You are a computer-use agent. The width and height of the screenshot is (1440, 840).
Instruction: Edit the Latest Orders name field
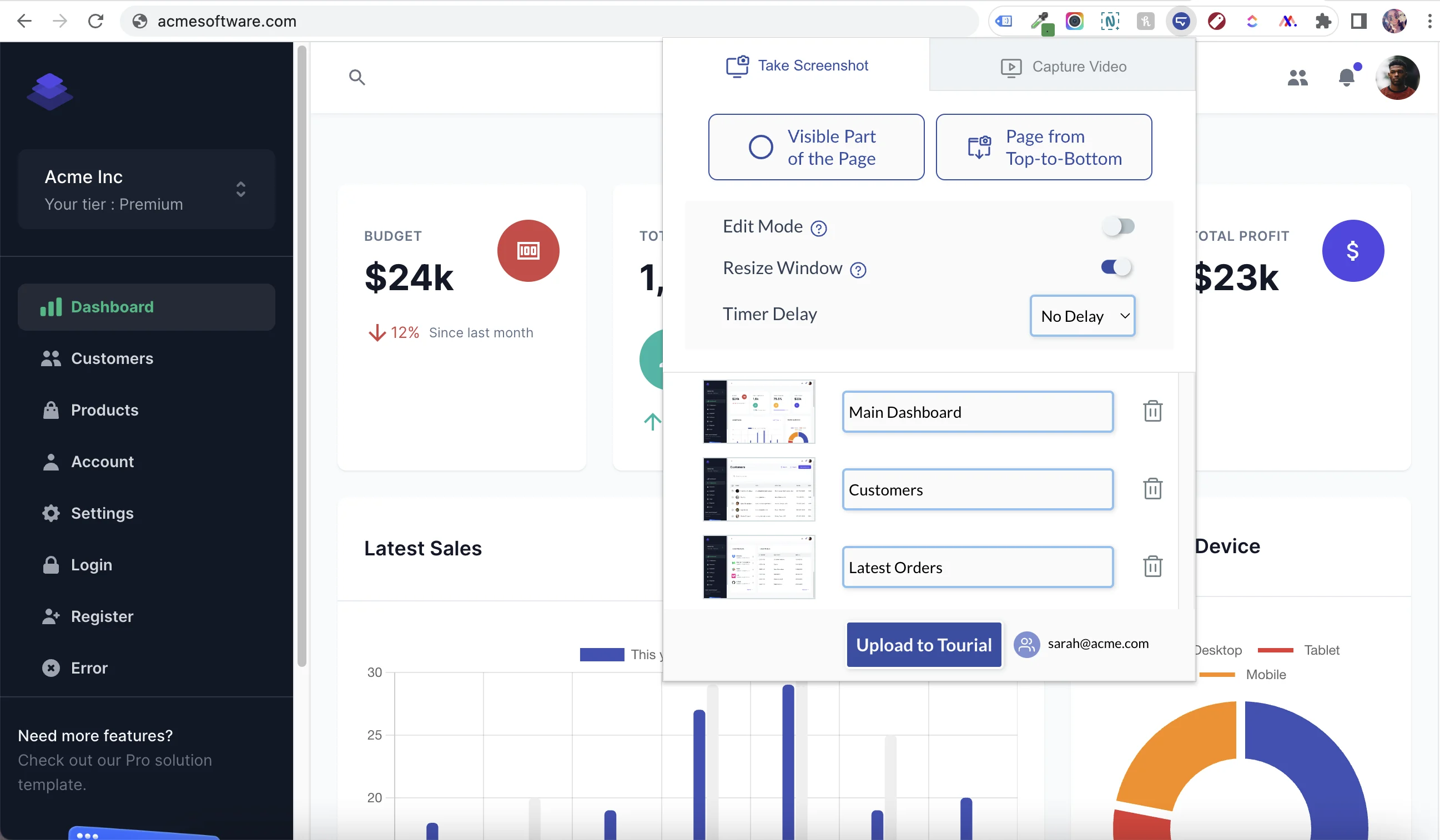pos(978,567)
